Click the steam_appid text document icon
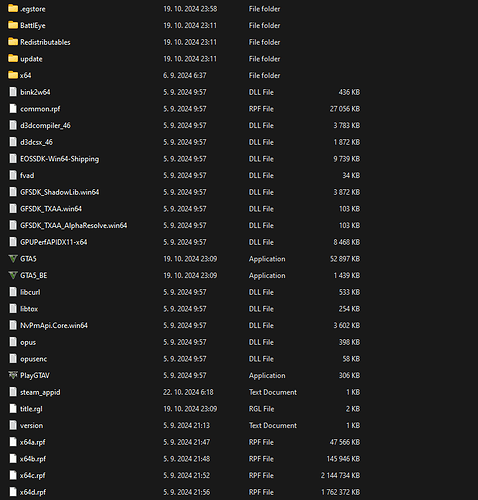Image resolution: width=478 pixels, height=500 pixels. click(13, 392)
